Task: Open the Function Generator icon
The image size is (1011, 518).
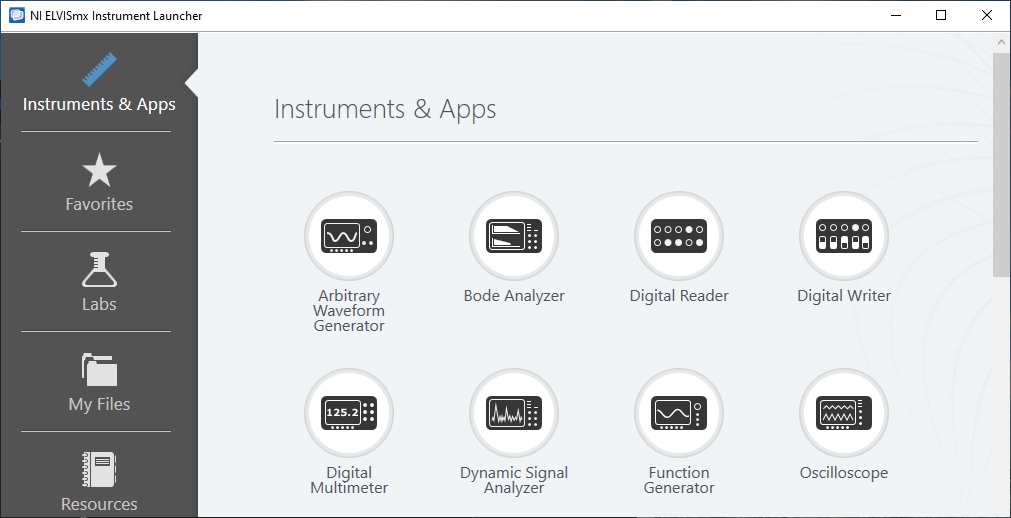Action: point(679,413)
